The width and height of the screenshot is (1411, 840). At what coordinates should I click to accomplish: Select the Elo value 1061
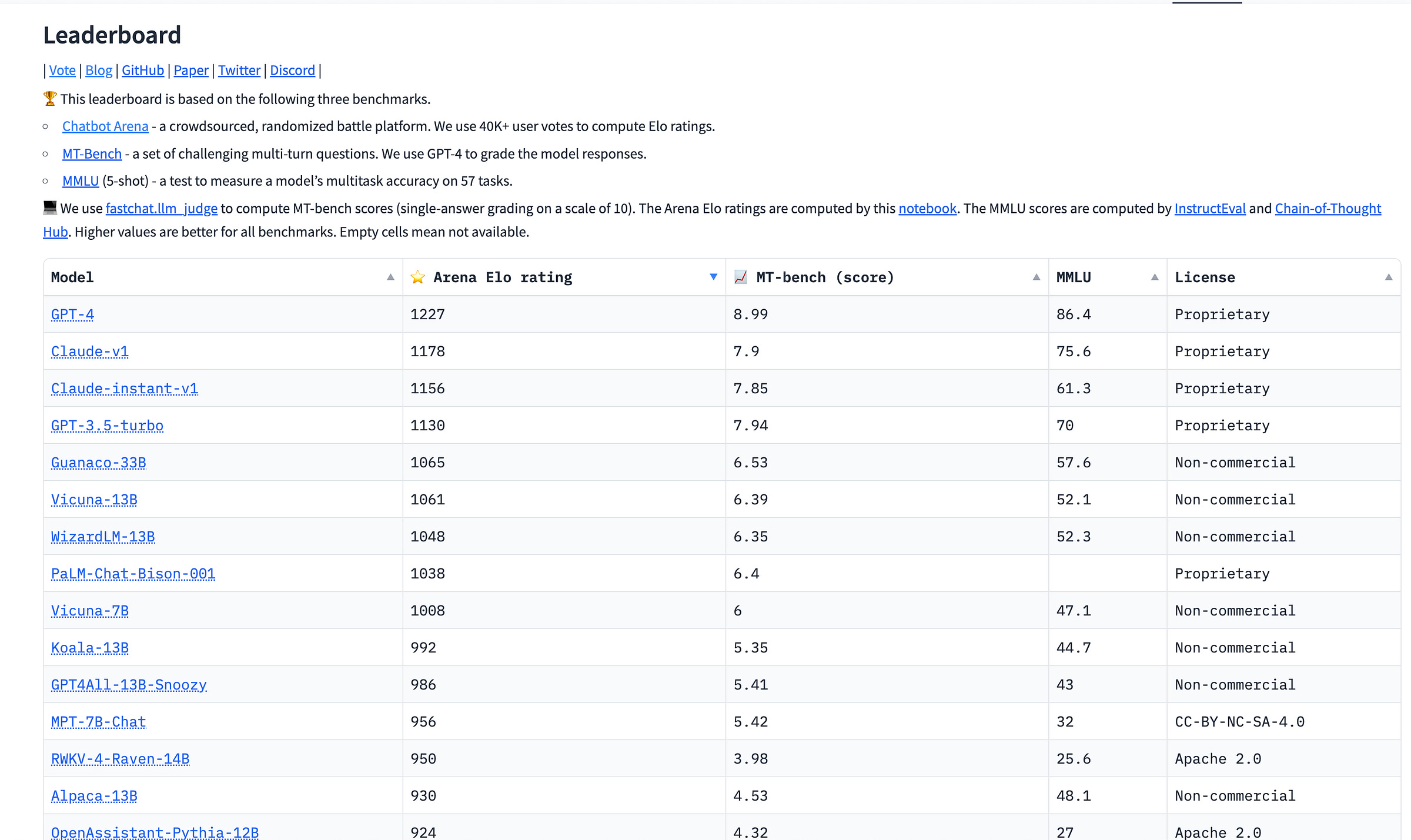tap(427, 500)
